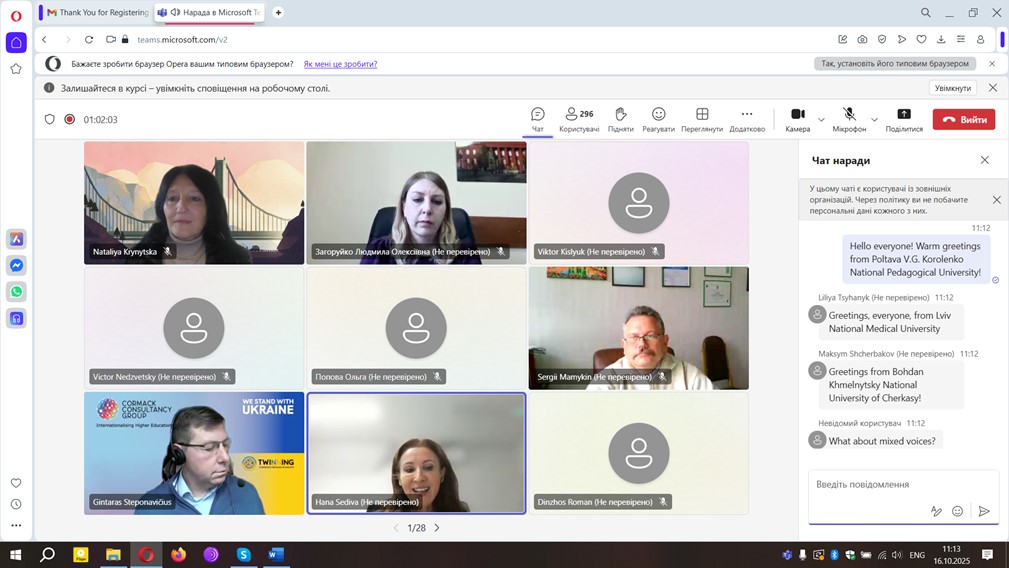Unmute using the Мікрофон button
The image size is (1009, 568).
[849, 119]
